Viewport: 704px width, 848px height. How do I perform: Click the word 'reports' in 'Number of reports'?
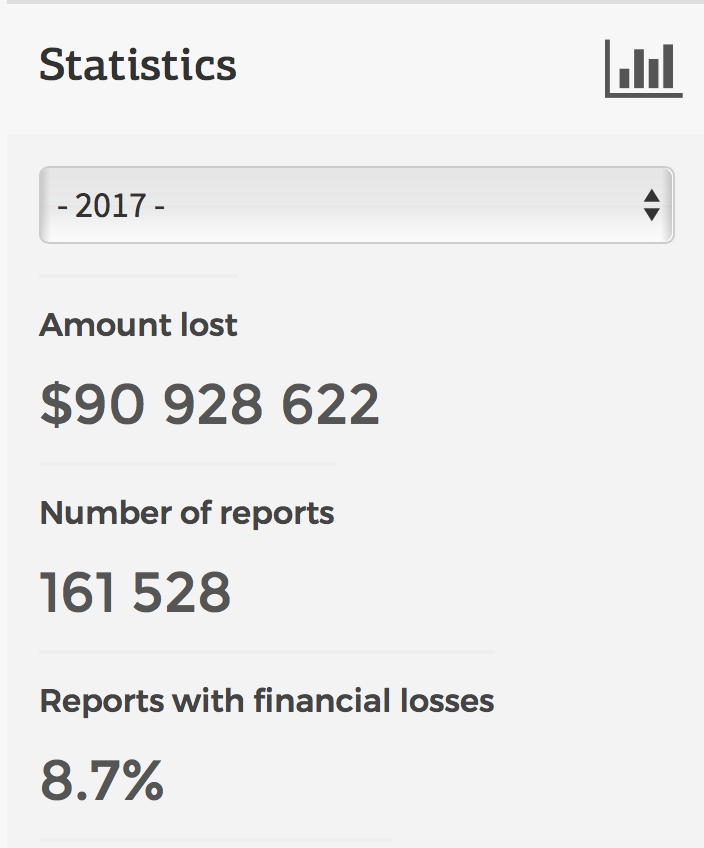[279, 514]
